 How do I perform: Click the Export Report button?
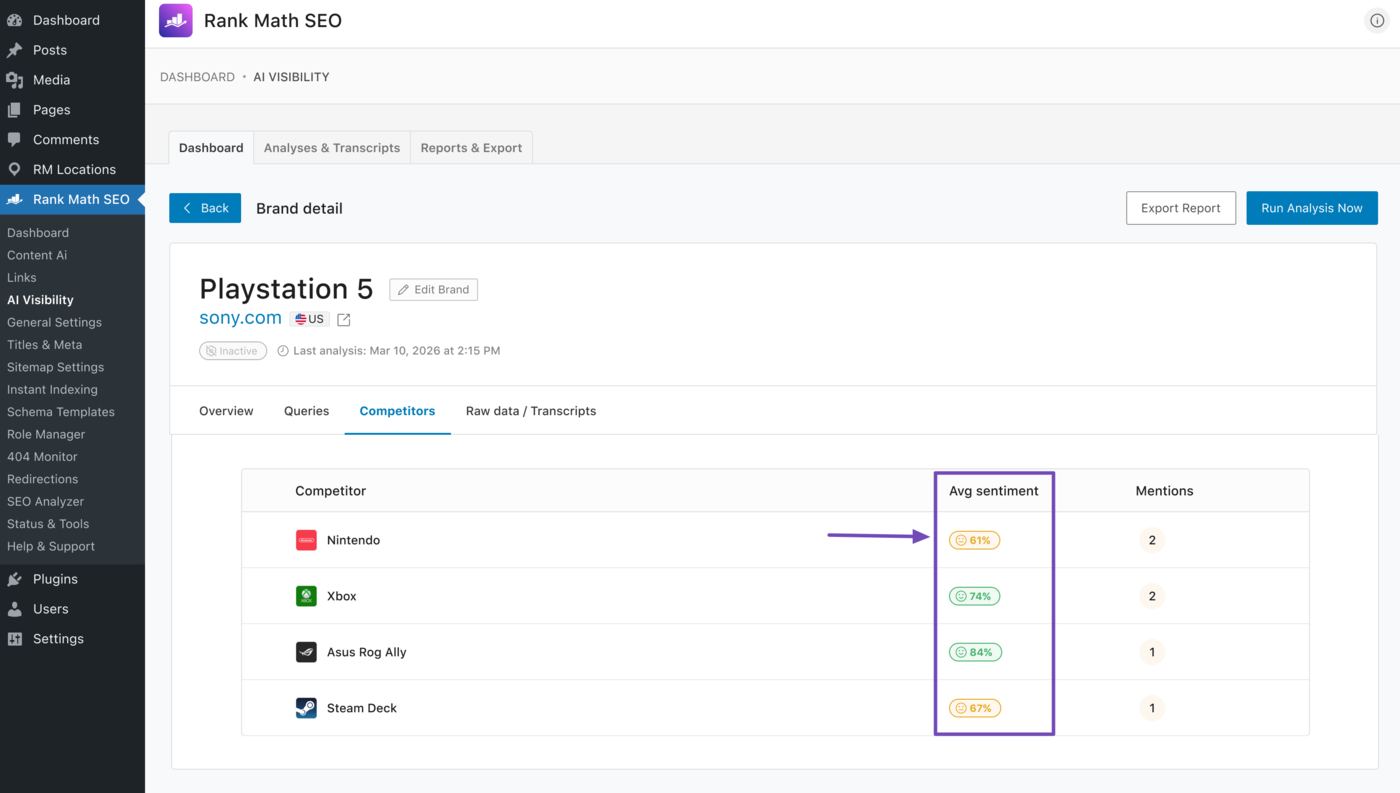[x=1181, y=208]
